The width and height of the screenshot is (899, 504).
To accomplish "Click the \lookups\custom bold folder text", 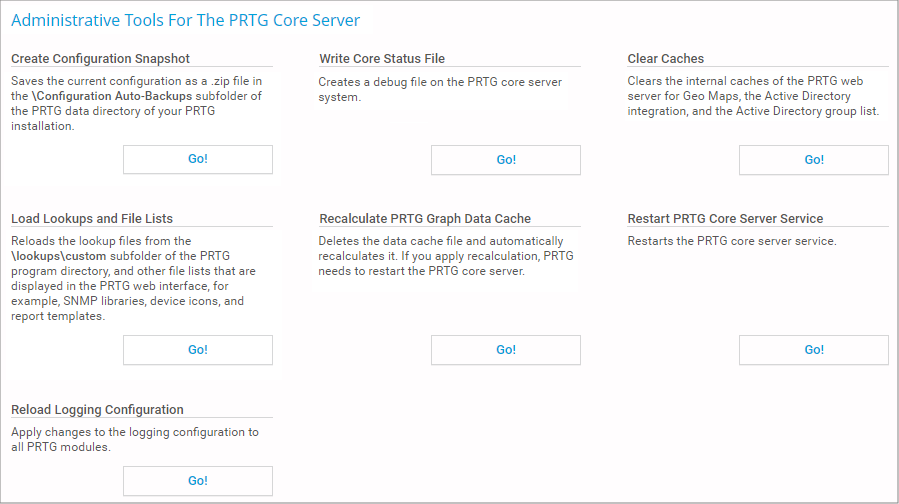I will pyautogui.click(x=59, y=256).
